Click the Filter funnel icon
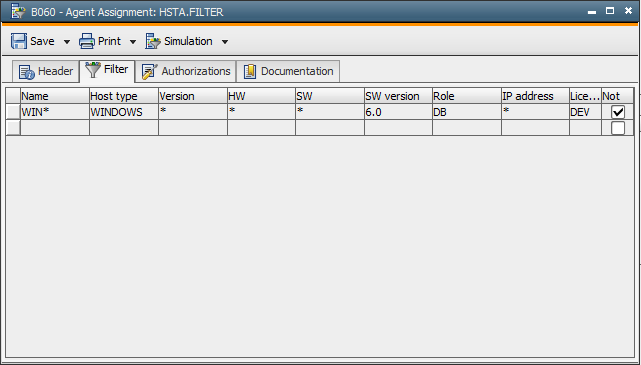 pyautogui.click(x=93, y=70)
